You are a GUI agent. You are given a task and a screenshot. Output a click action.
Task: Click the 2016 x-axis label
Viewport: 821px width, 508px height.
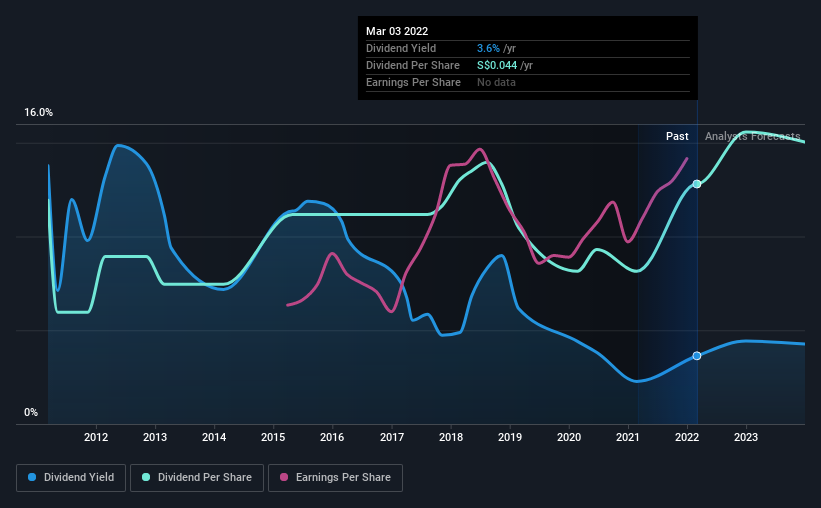(x=332, y=437)
